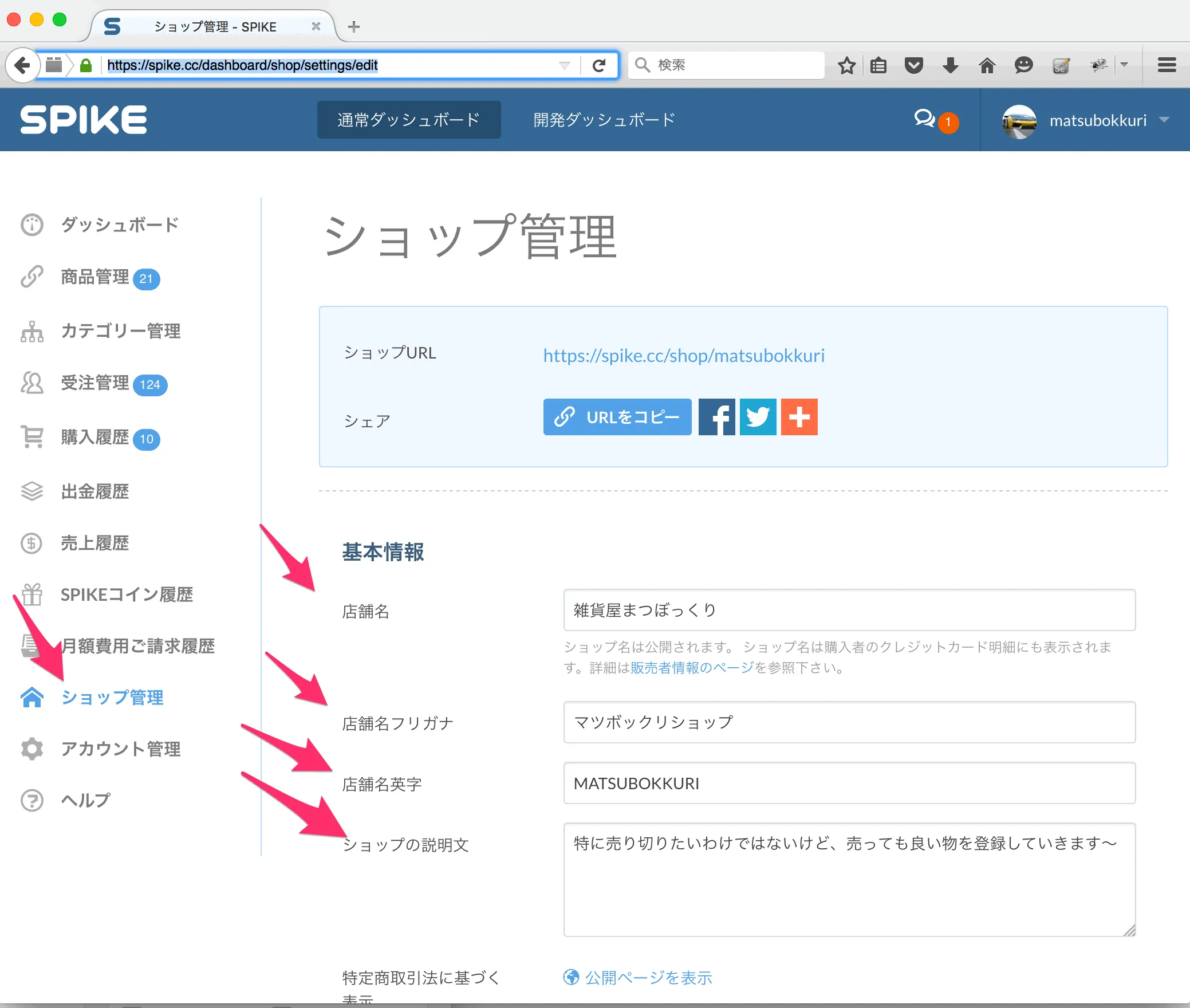The width and height of the screenshot is (1190, 1008).
Task: Bookmark page with star icon
Action: (846, 65)
